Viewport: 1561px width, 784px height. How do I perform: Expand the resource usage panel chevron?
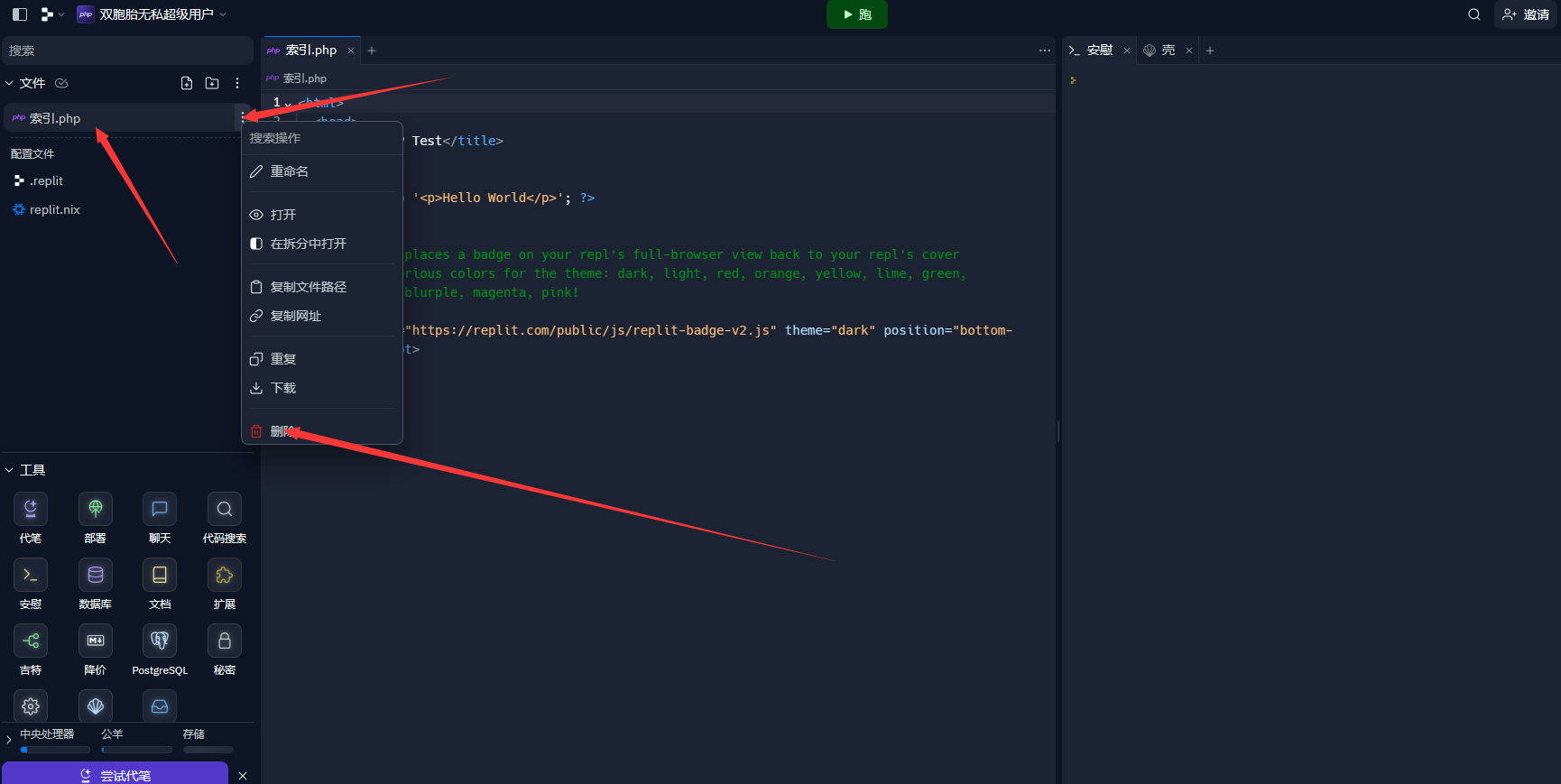pos(9,741)
